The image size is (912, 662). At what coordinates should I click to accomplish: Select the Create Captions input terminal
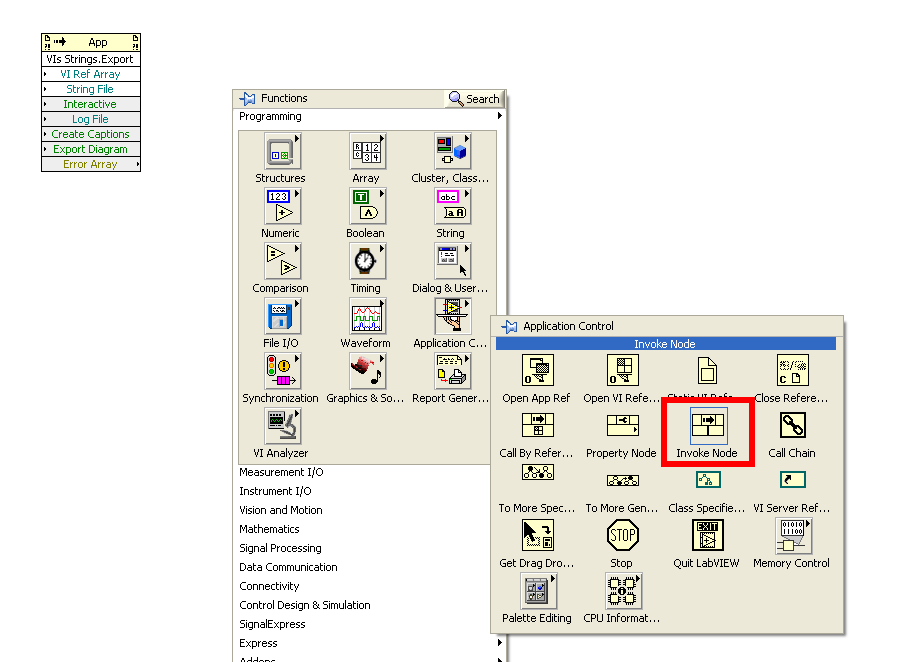91,134
